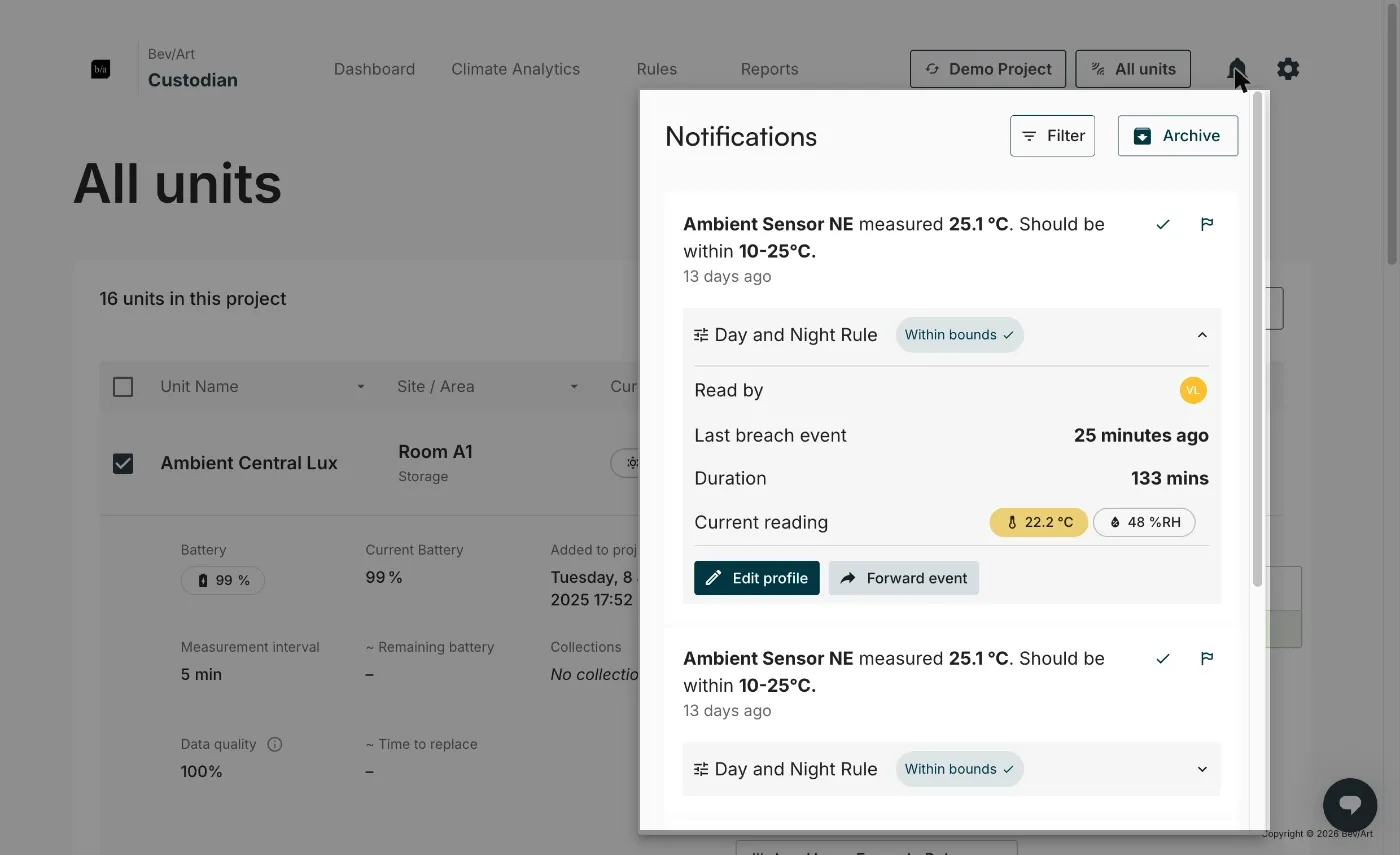
Task: Flag the first Ambient Sensor NE notification
Action: pyautogui.click(x=1207, y=225)
